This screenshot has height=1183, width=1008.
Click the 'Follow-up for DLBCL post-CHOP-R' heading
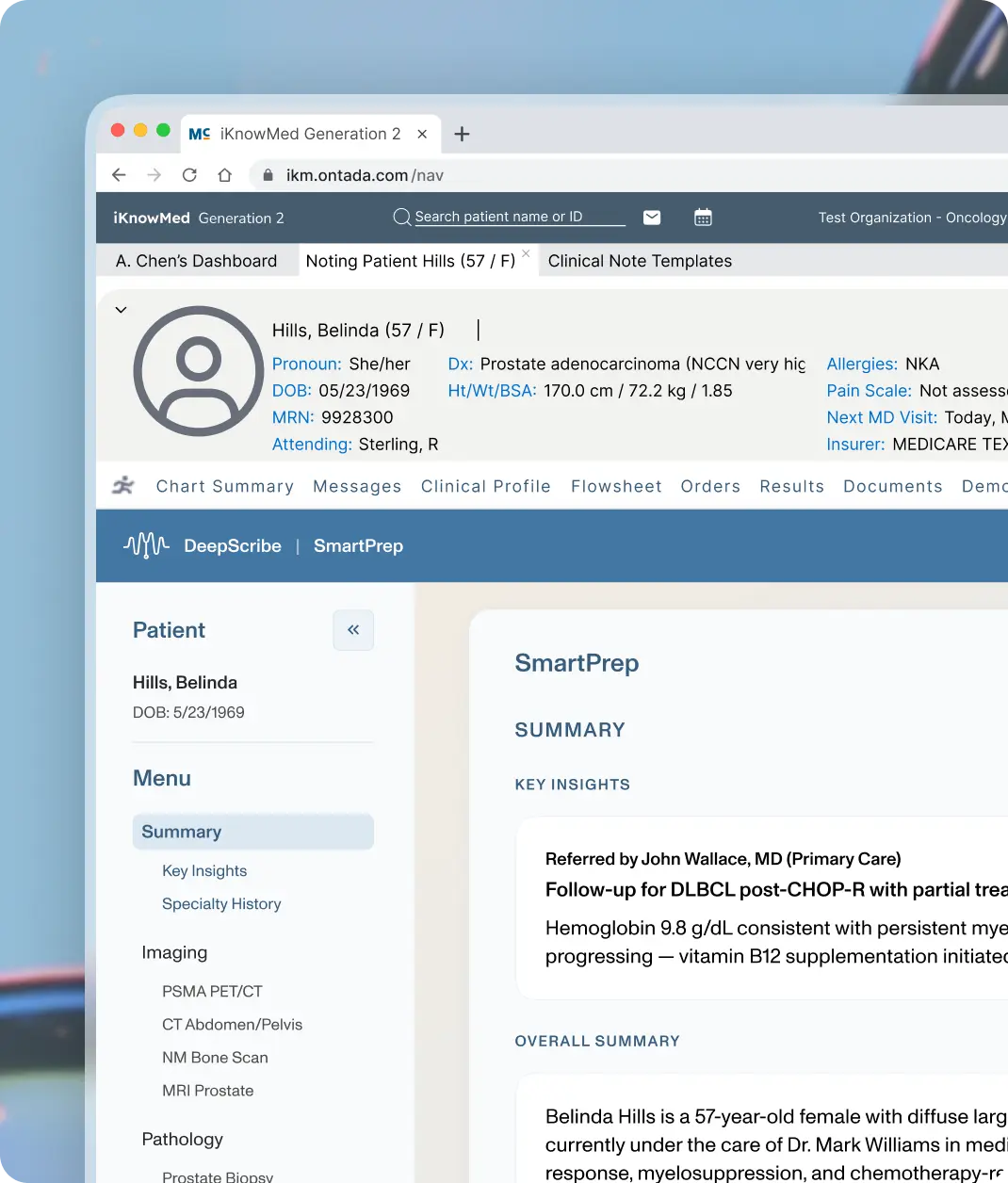pos(776,890)
